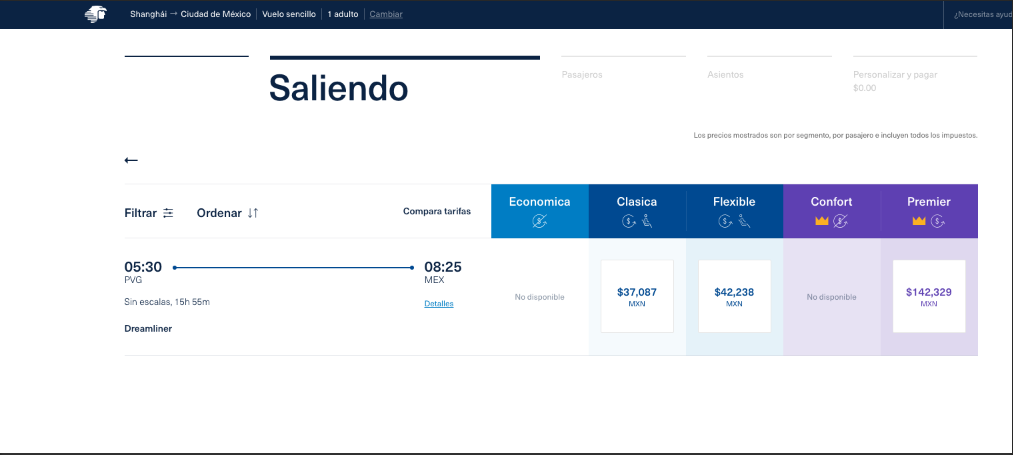Open the Compara tarifas comparison
Viewport: 1013px width, 455px height.
[x=436, y=211]
